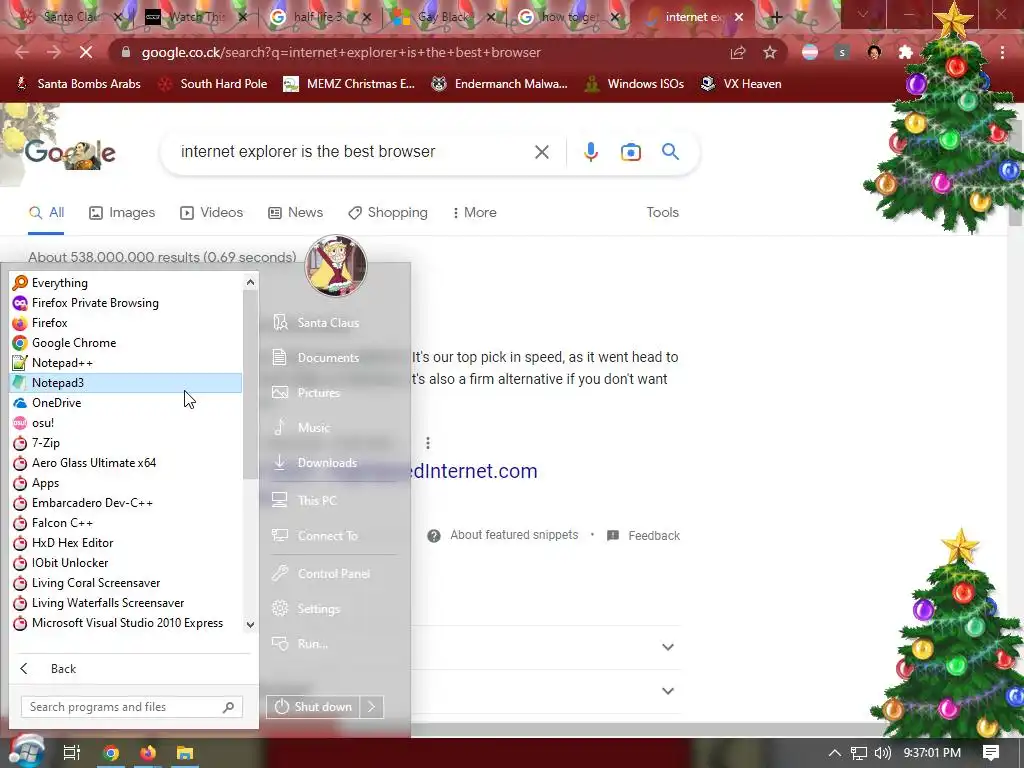Expand Living Coral Screensaver folder
Image resolution: width=1024 pixels, height=768 pixels.
125,583
